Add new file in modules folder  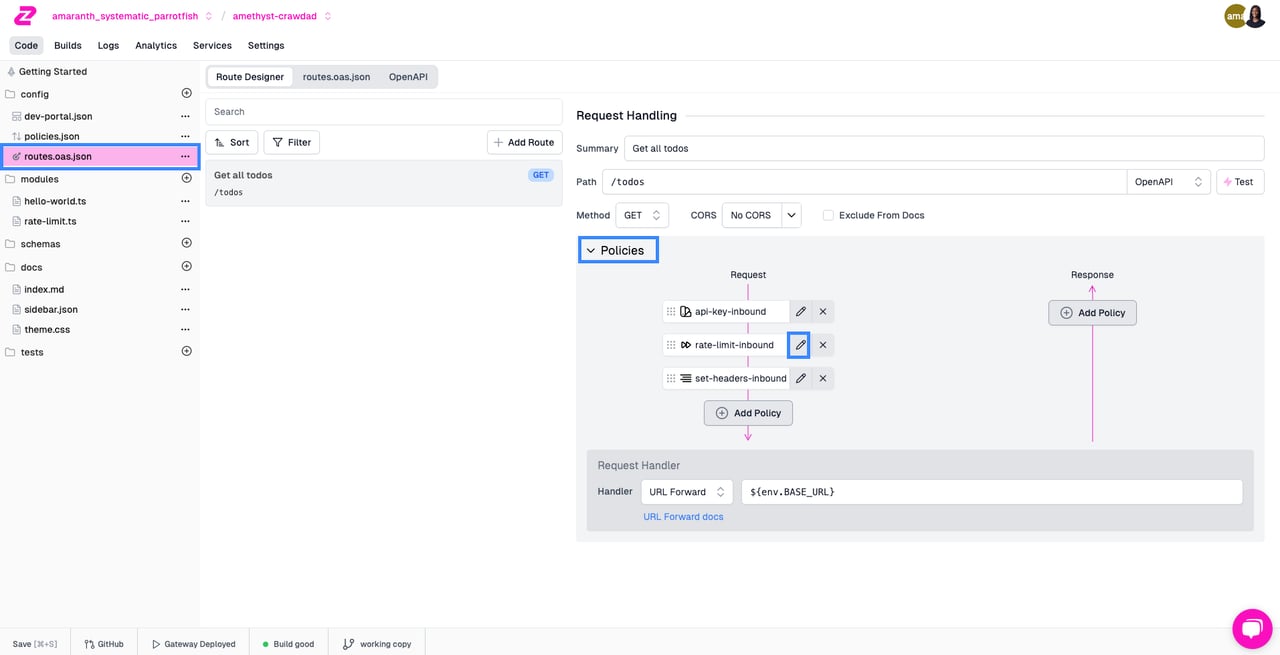tap(186, 178)
